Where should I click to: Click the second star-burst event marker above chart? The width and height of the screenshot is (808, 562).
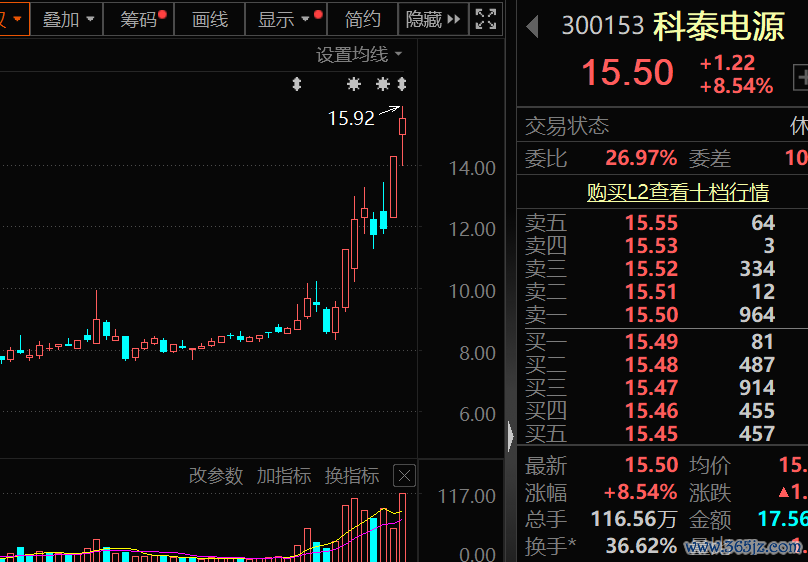(x=382, y=84)
